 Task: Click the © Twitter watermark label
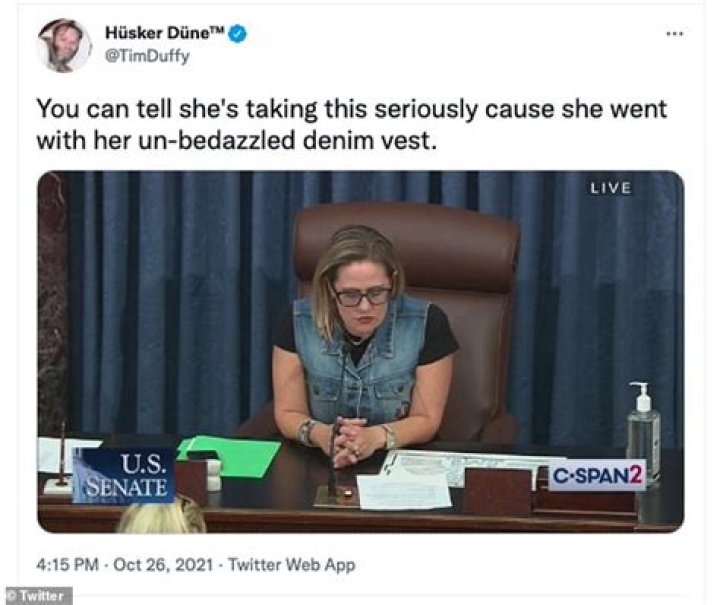(x=39, y=596)
